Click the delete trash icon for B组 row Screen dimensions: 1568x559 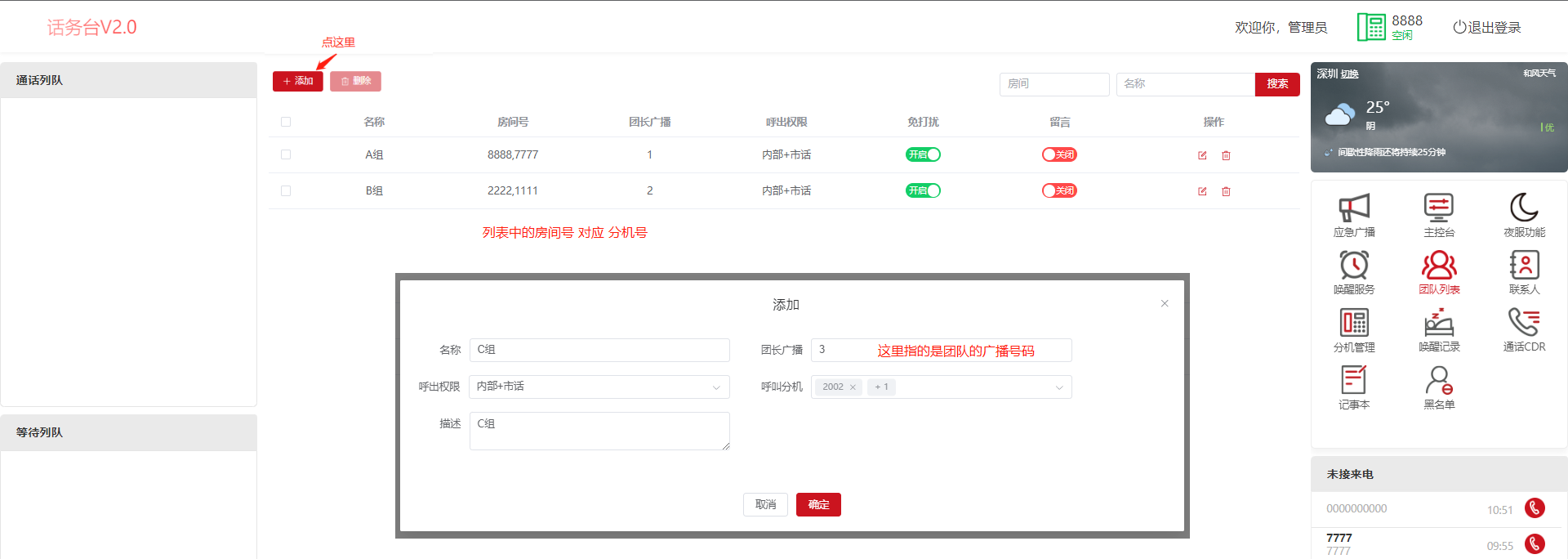[1226, 191]
